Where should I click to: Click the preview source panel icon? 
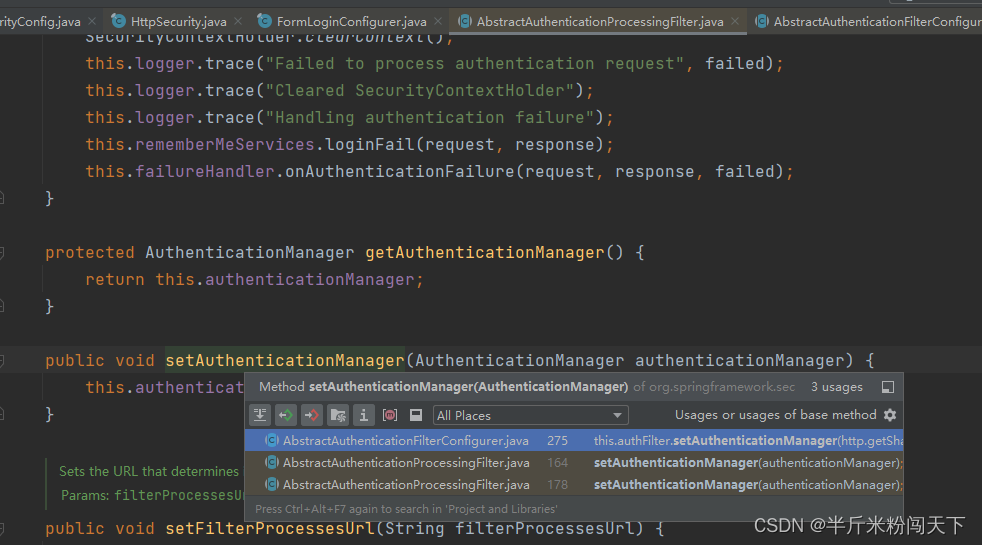tap(416, 415)
